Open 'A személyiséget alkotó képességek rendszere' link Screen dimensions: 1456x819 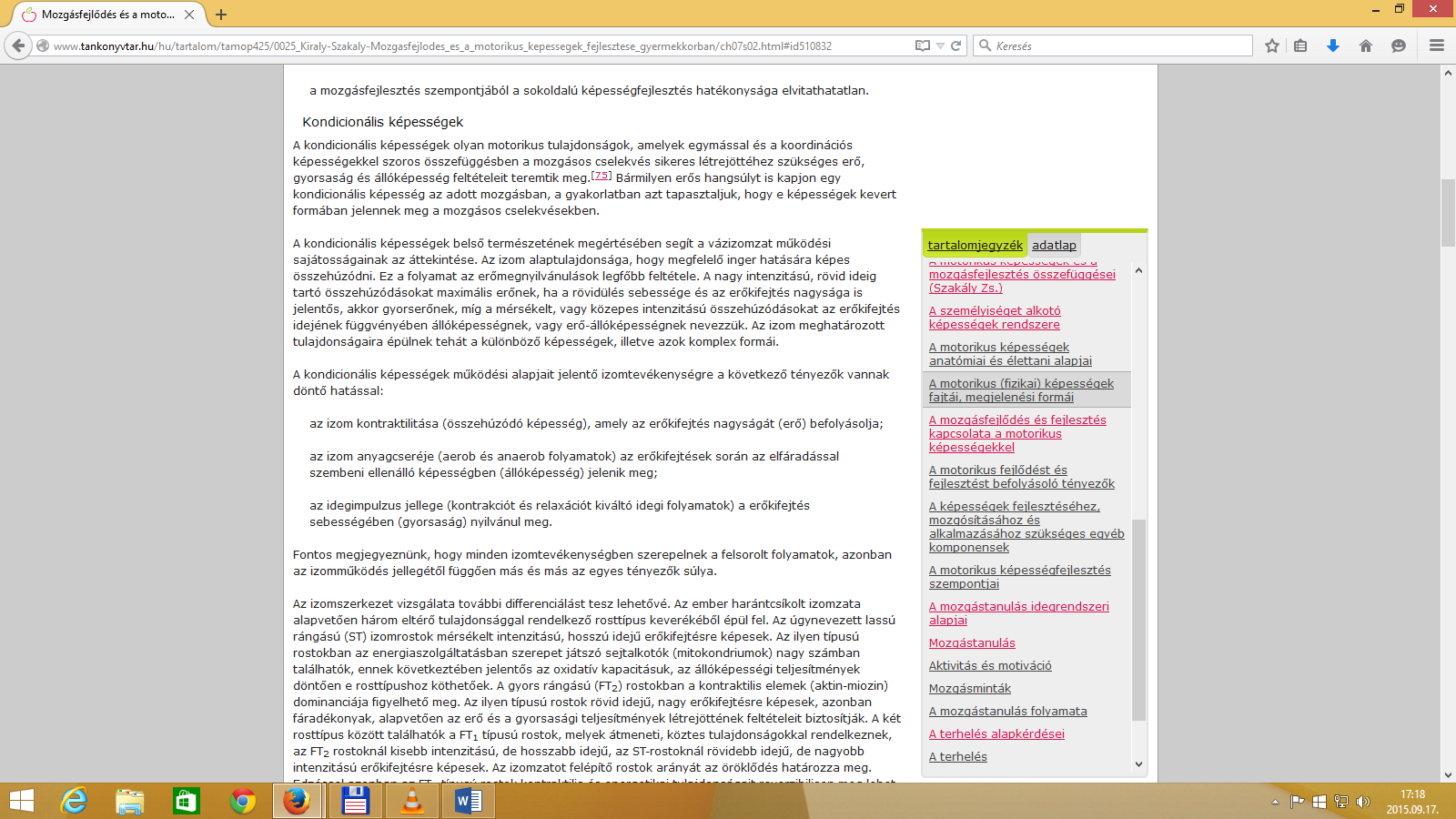(995, 318)
